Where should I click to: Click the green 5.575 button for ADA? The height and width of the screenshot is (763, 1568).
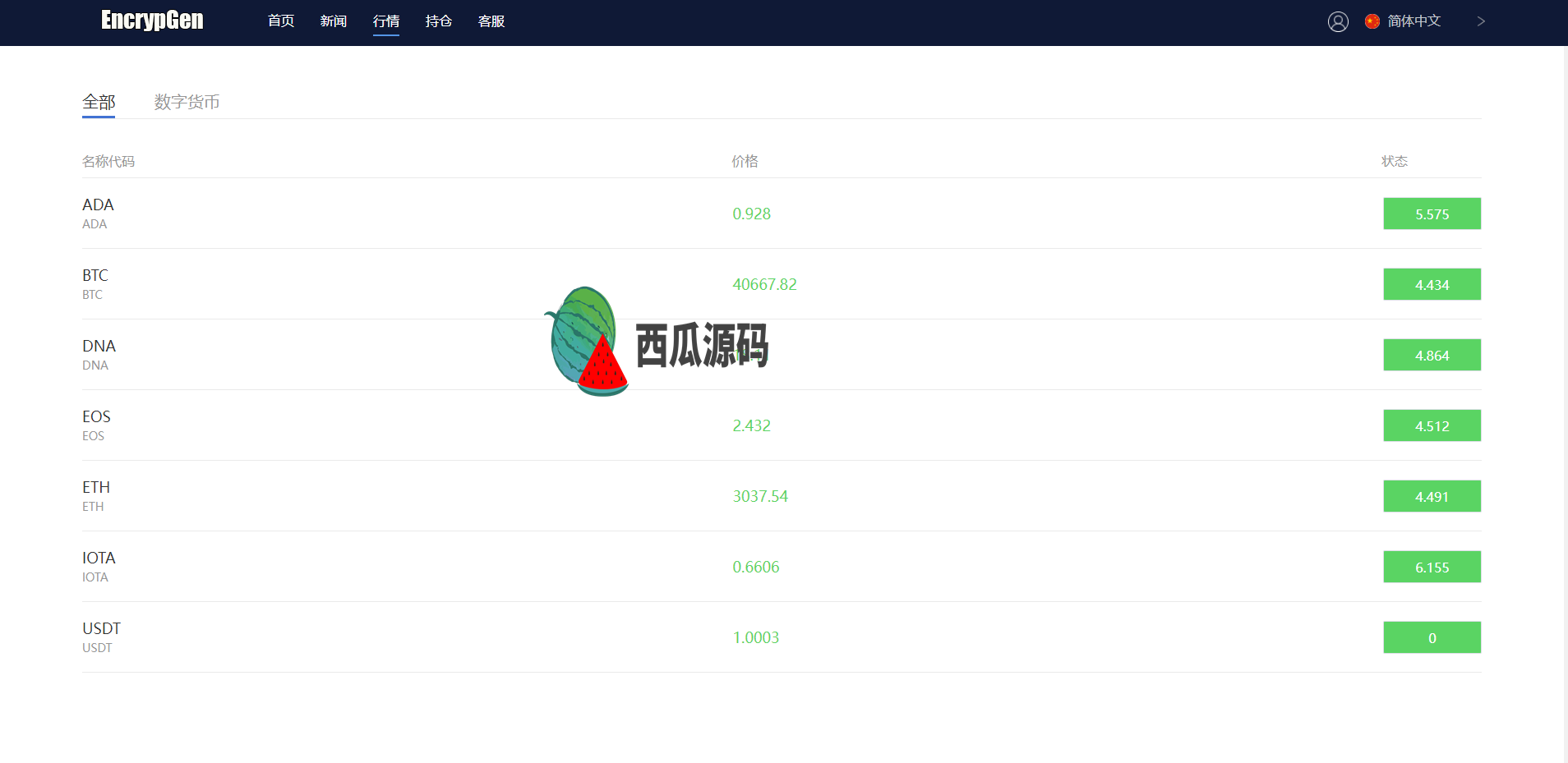point(1432,214)
